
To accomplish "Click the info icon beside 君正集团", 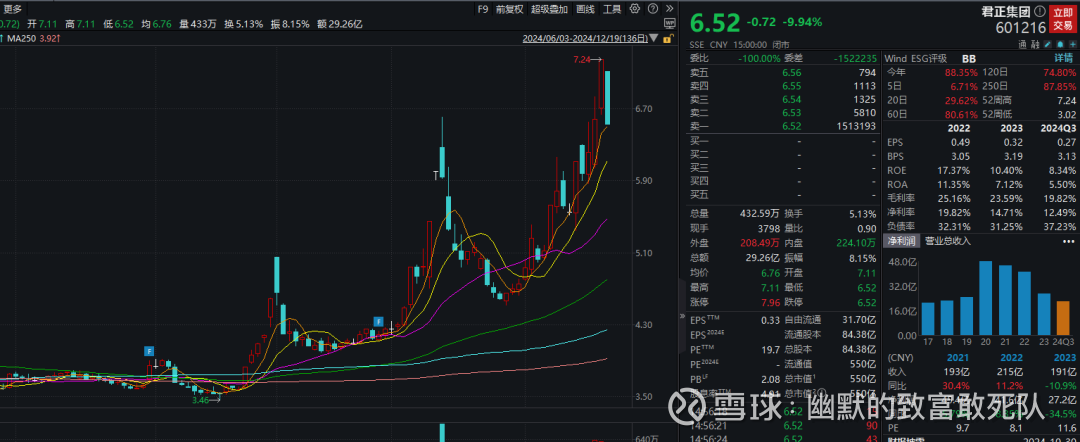I will point(1040,11).
